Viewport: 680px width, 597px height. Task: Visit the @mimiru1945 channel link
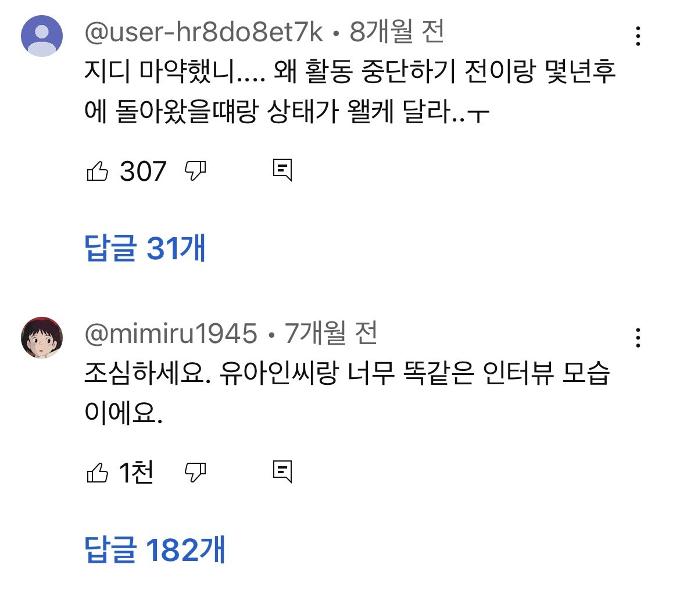pos(171,333)
